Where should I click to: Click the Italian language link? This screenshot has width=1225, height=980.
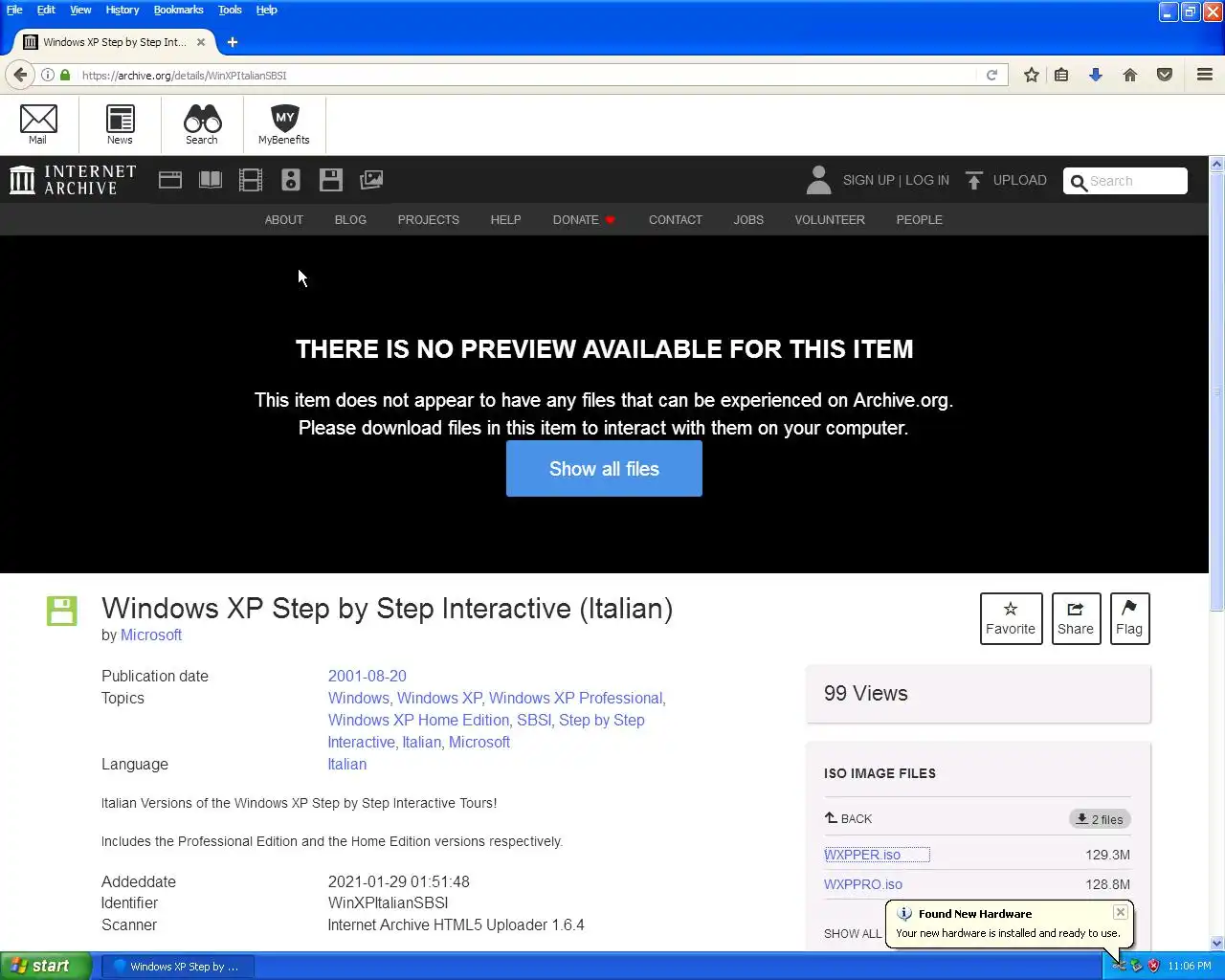347,765
